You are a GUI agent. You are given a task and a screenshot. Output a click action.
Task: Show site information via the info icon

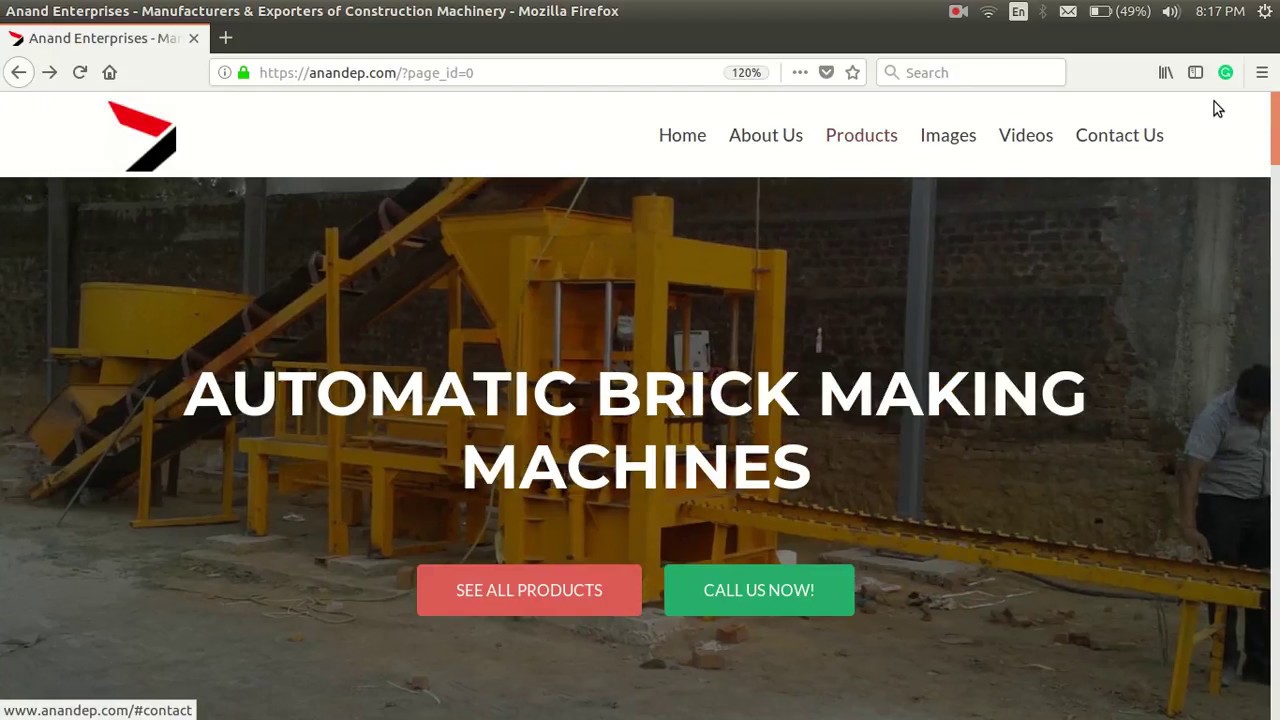[x=225, y=72]
